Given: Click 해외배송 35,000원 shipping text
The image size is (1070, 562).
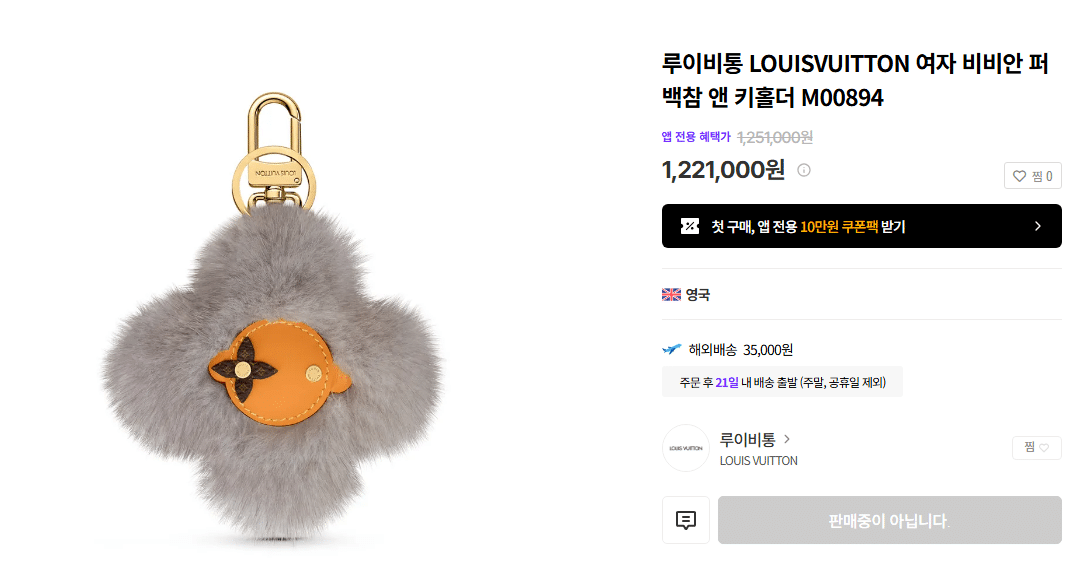Looking at the screenshot, I should click(740, 350).
